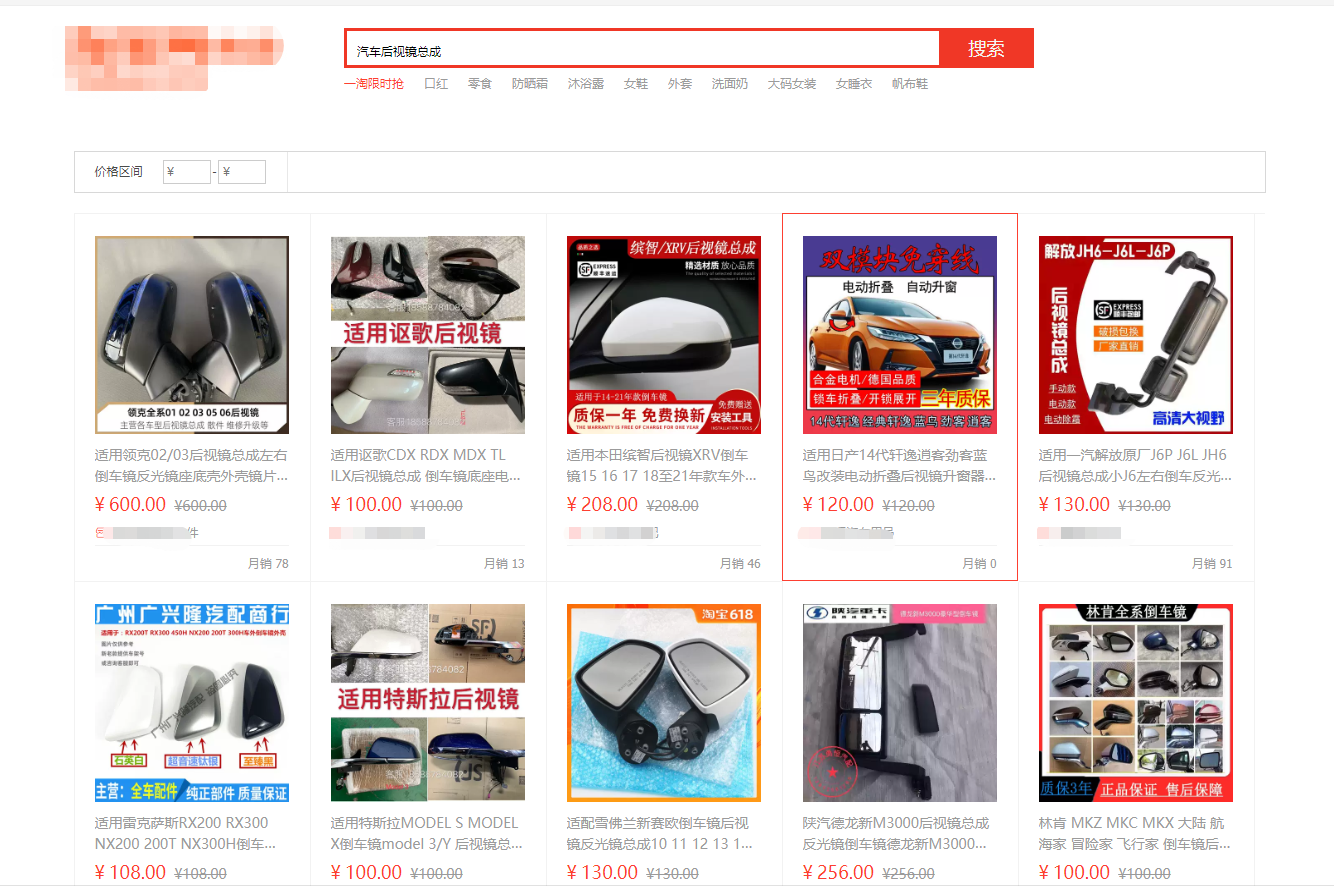Click the 林肯全系倒车镜 product image
This screenshot has height=886, width=1334.
tap(1136, 702)
